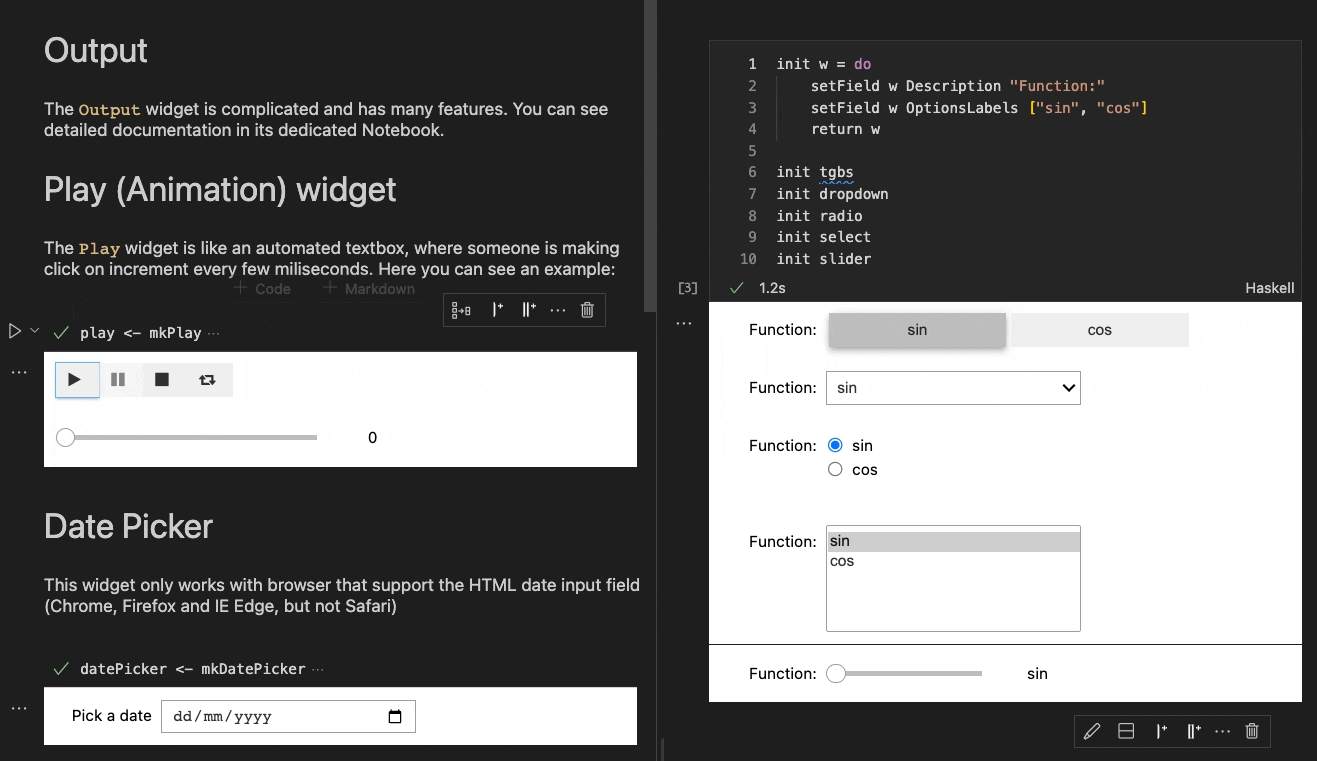The image size is (1317, 761).
Task: Click the 'init tgbs' code line
Action: pyautogui.click(x=814, y=172)
